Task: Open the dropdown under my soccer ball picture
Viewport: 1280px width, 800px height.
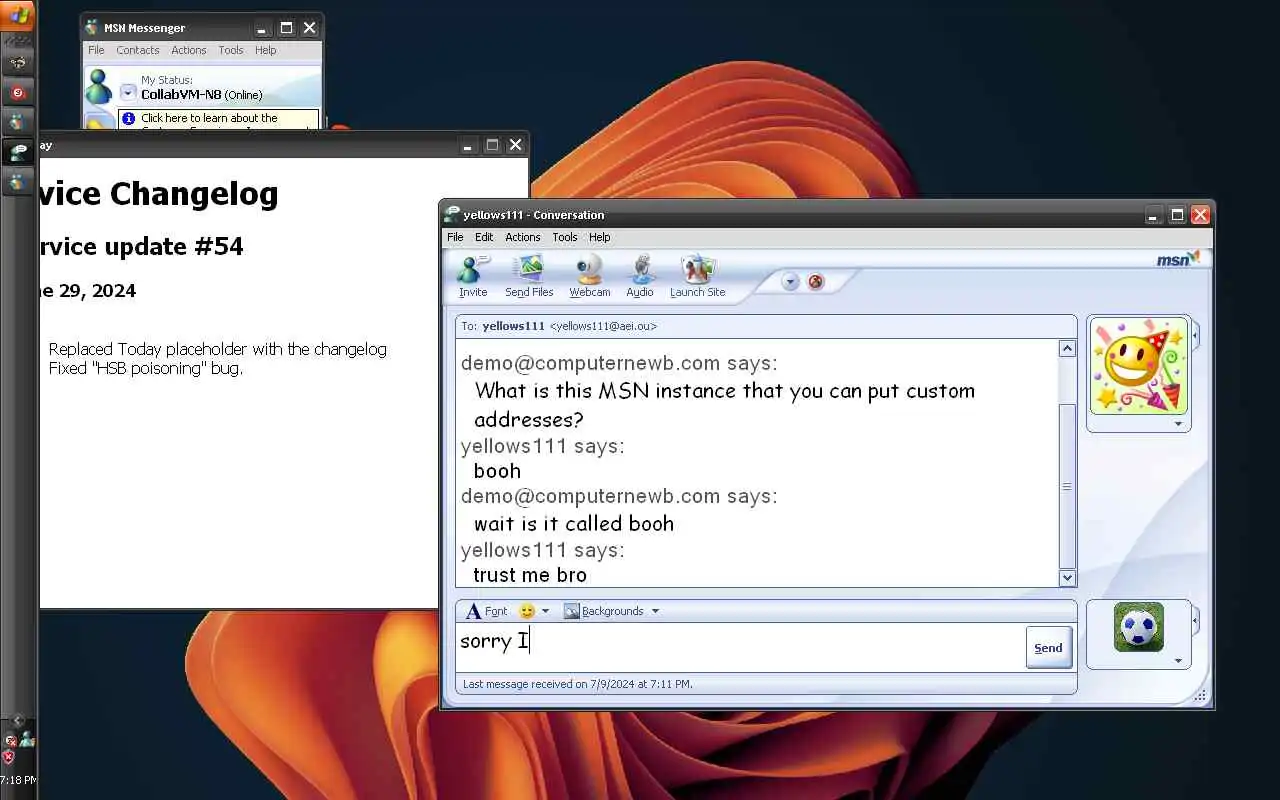Action: [x=1178, y=660]
